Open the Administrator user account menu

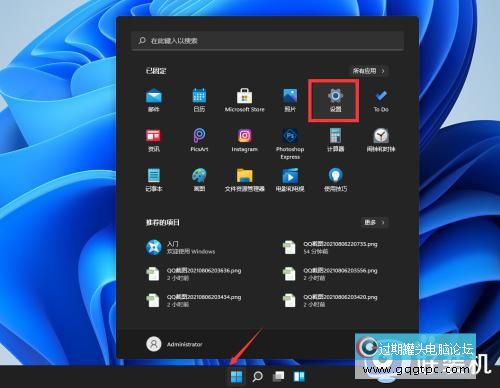point(174,344)
